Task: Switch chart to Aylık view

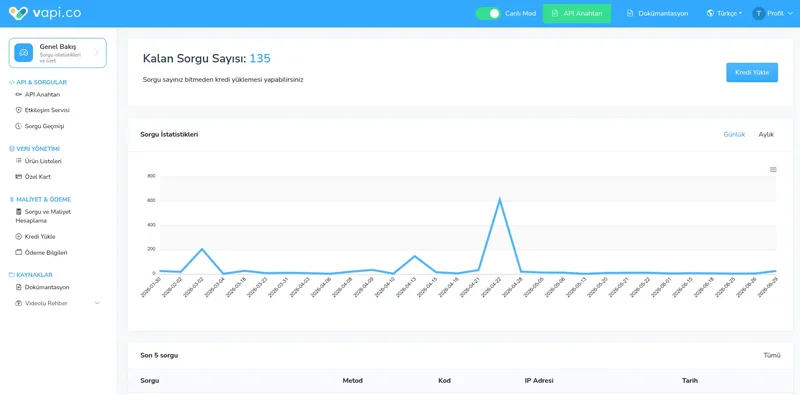Action: [766, 134]
